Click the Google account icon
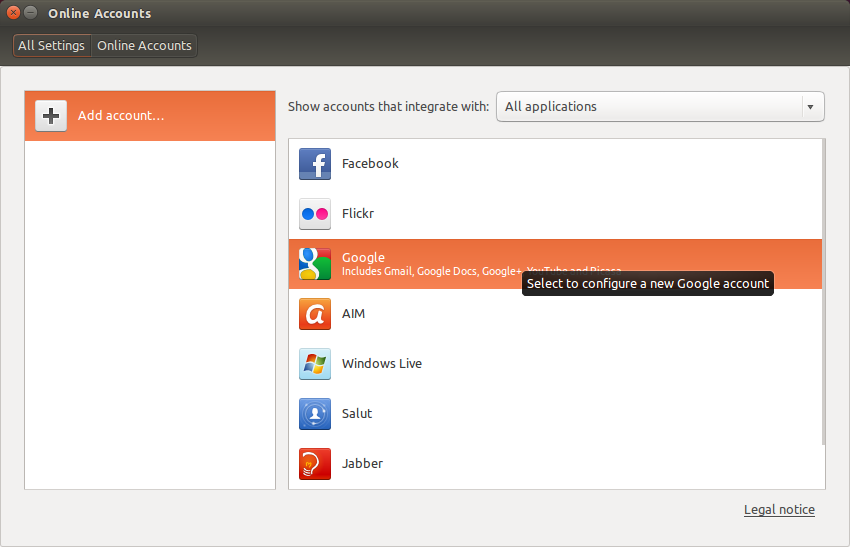The image size is (850, 547). 314,263
